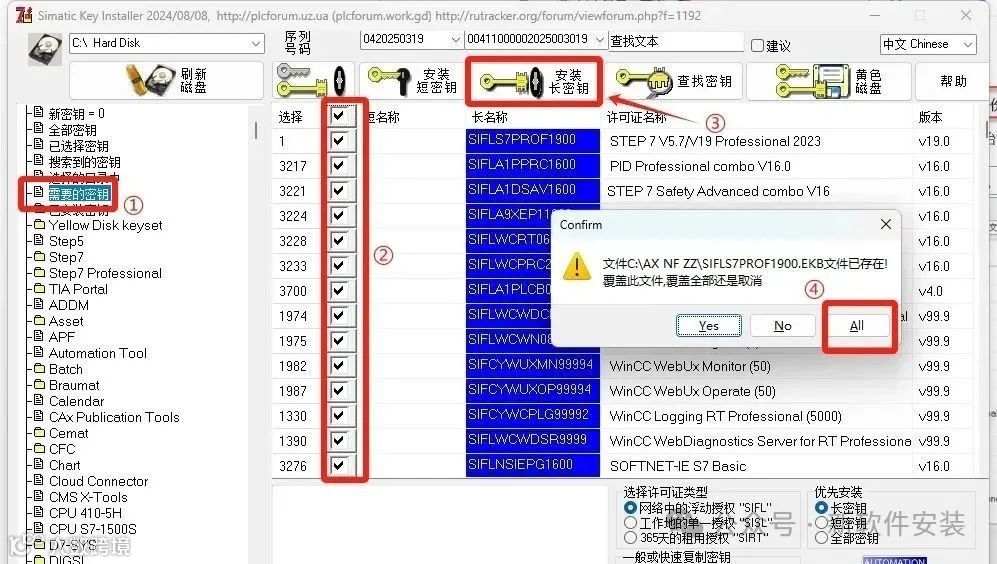Uncheck row 1330 WinCC Logging checkbox
The height and width of the screenshot is (564, 997).
tap(338, 415)
